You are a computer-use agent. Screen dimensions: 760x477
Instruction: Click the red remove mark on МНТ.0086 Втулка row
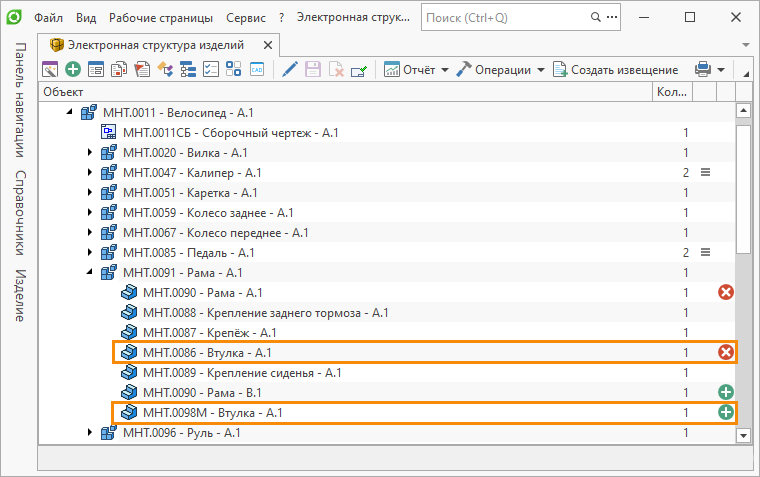click(x=726, y=352)
